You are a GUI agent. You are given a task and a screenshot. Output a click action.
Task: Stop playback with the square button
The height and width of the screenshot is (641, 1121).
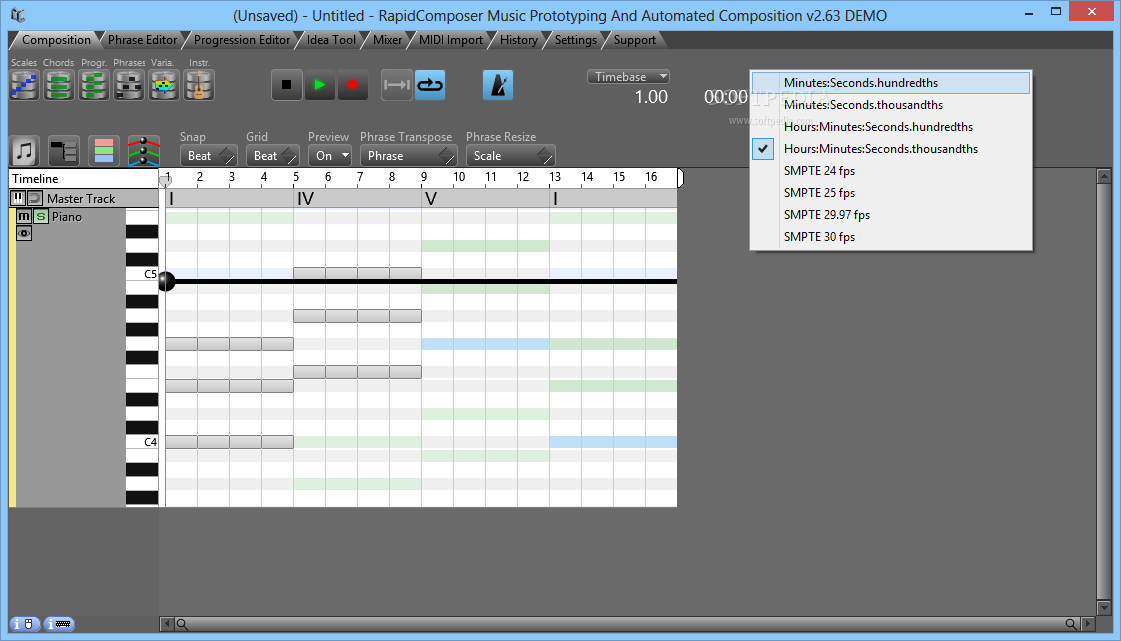[287, 85]
